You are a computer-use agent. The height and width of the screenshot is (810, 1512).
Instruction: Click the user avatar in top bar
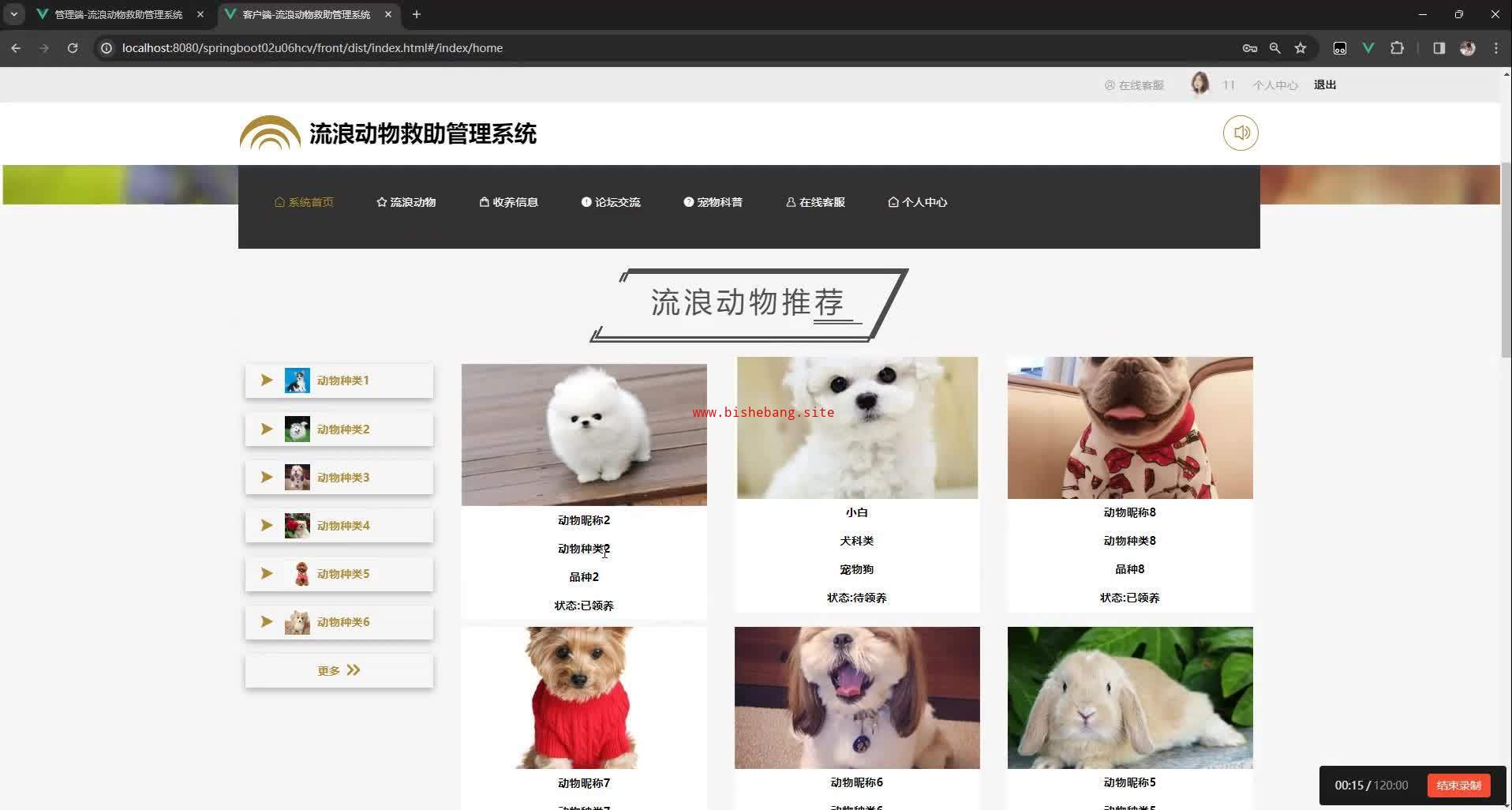(1199, 84)
